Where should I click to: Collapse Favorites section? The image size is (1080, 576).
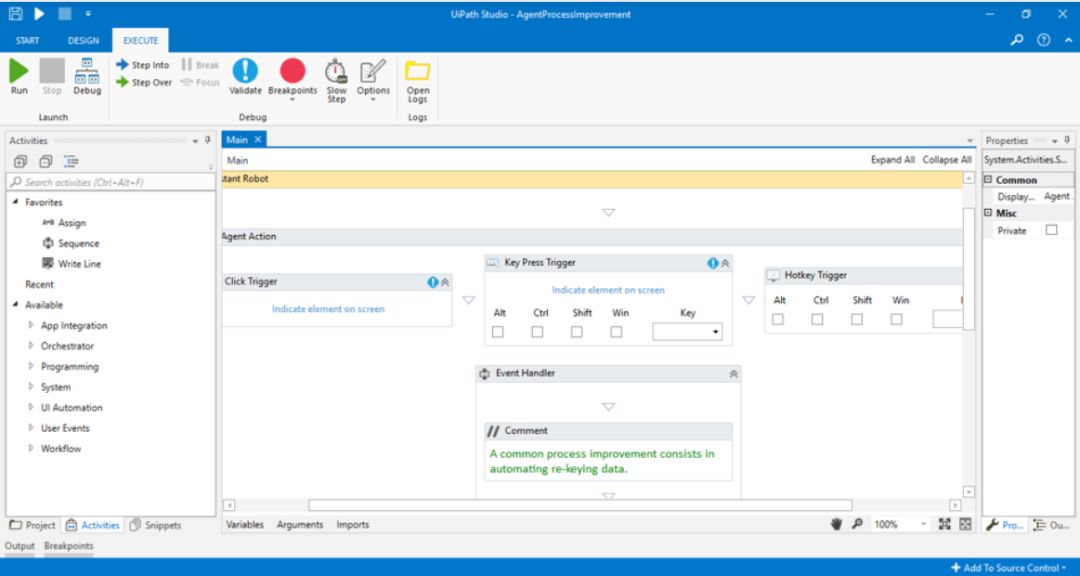pyautogui.click(x=16, y=203)
